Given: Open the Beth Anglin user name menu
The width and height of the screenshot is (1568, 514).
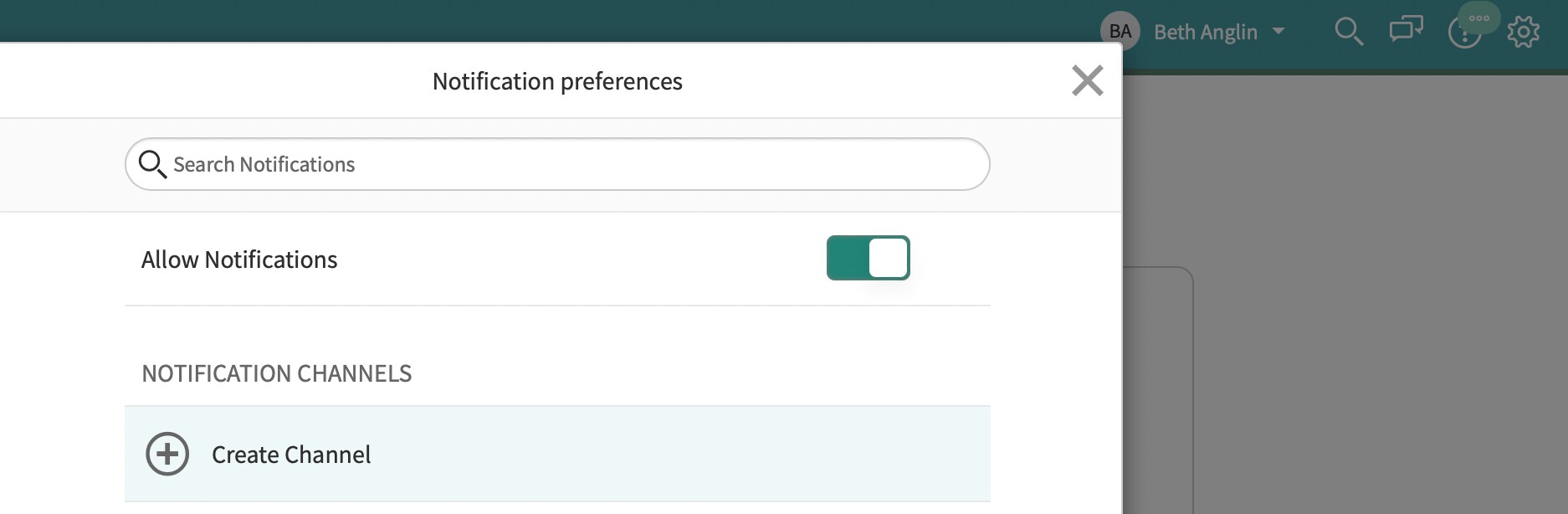Looking at the screenshot, I should (1205, 32).
